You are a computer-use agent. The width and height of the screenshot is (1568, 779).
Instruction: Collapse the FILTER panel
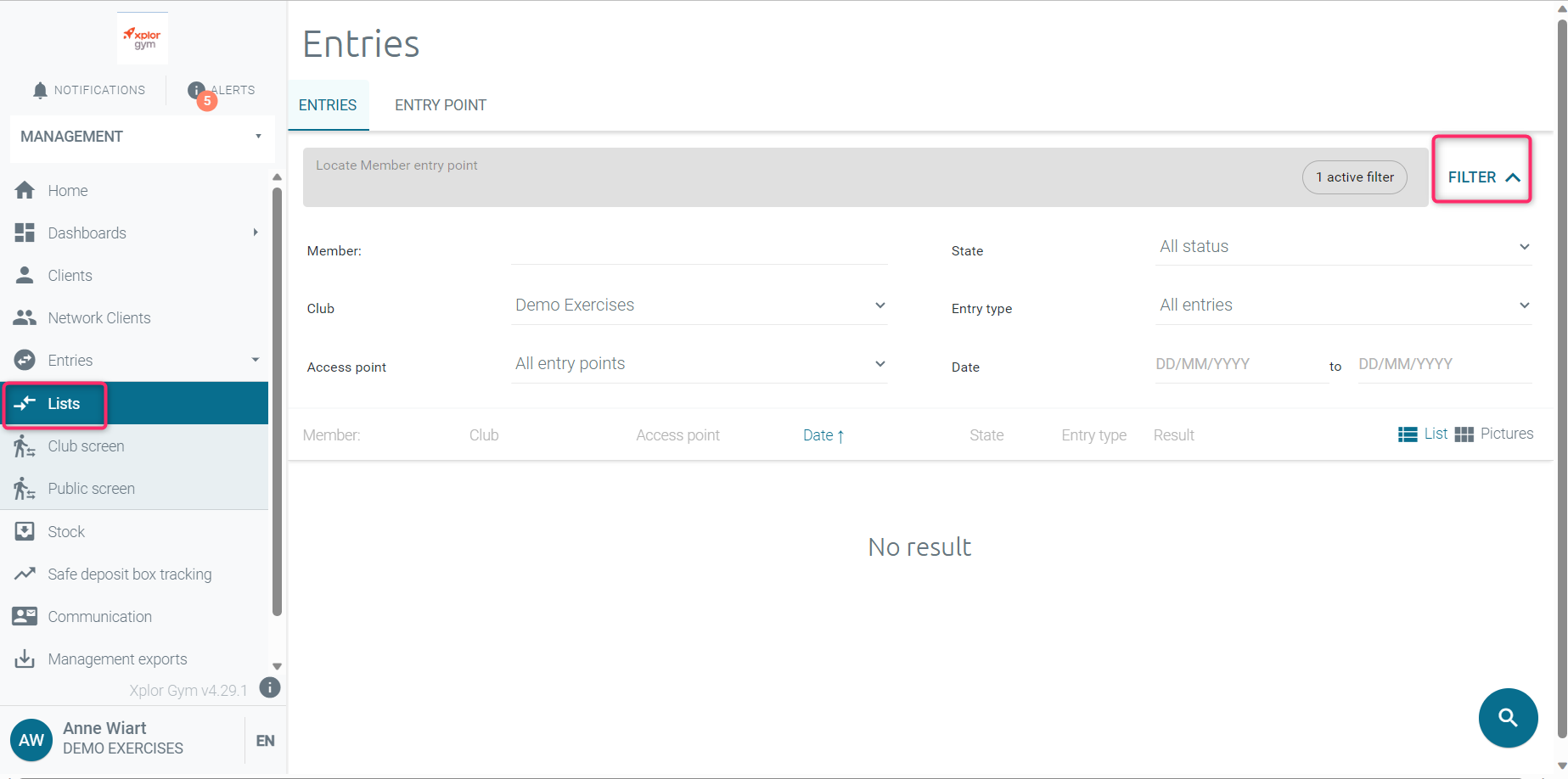(1482, 177)
